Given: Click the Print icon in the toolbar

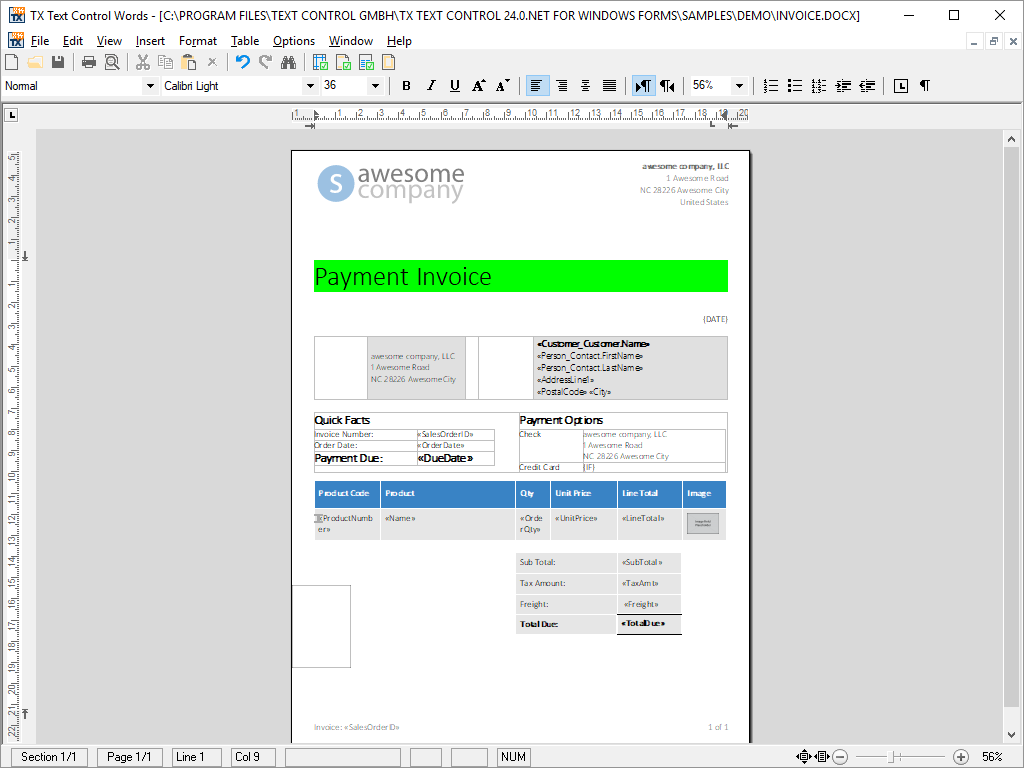Looking at the screenshot, I should [89, 62].
